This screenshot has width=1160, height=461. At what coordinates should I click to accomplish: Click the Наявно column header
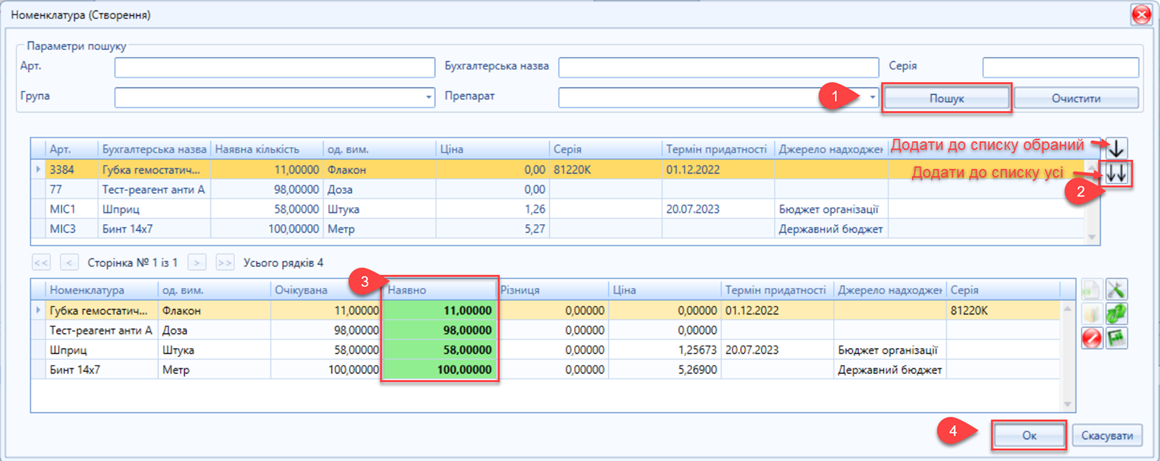click(439, 290)
